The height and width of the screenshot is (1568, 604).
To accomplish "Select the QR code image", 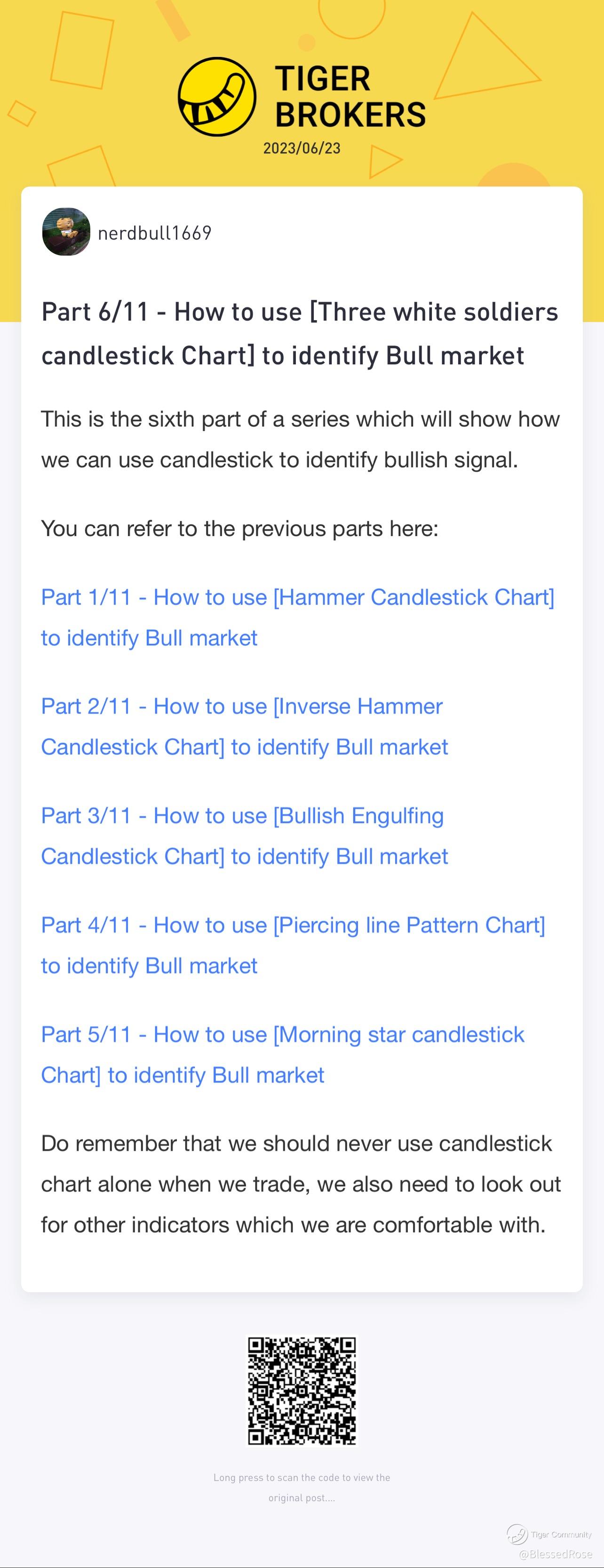I will (302, 1390).
